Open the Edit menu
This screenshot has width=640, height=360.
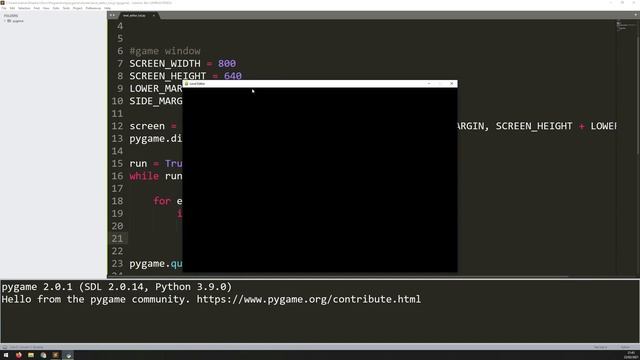(x=12, y=8)
